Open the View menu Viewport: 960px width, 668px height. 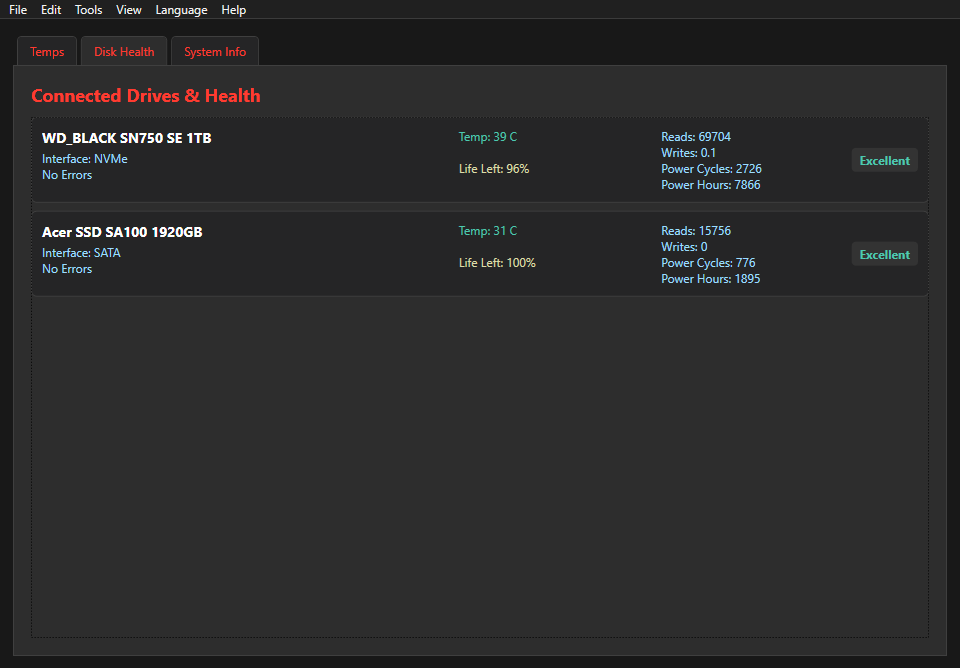tap(129, 10)
